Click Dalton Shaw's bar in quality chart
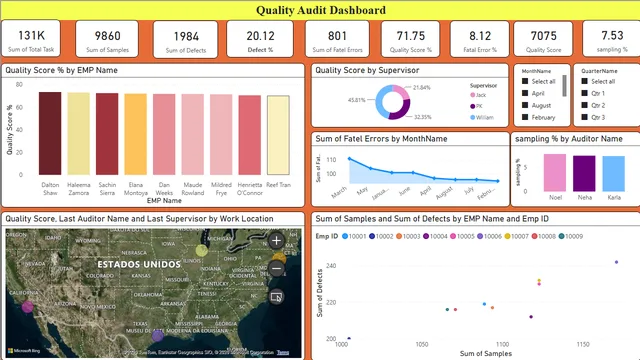The image size is (640, 360). tap(50, 133)
